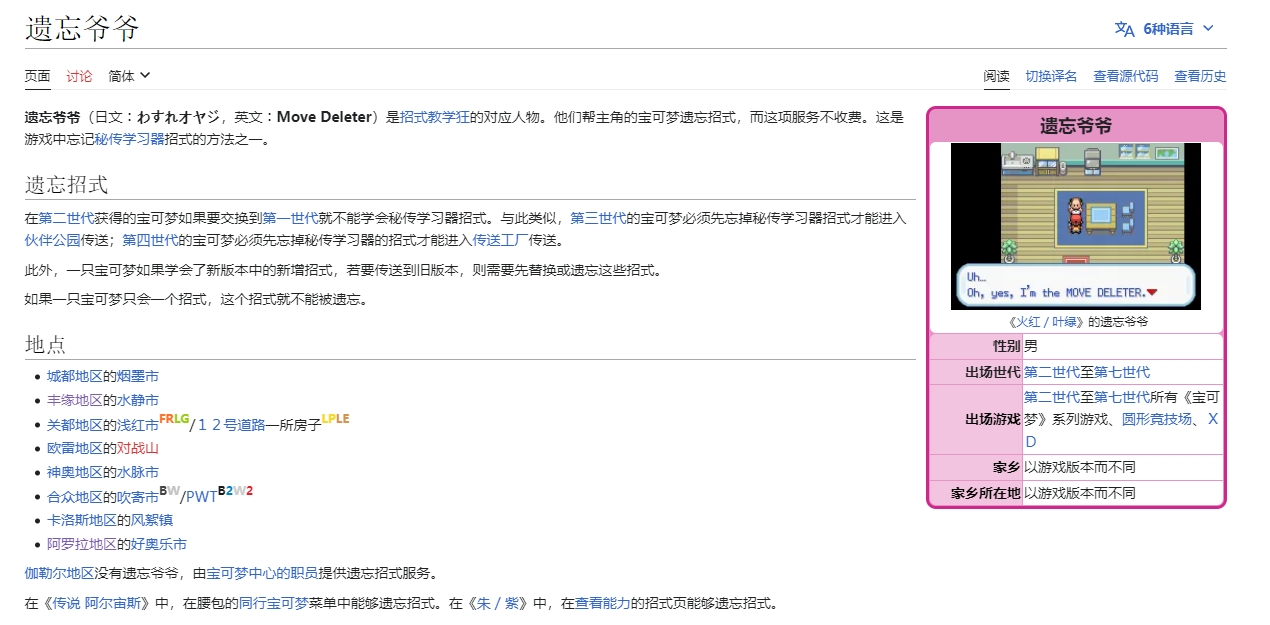
Task: Open the 风絮镇 link
Action: (152, 520)
